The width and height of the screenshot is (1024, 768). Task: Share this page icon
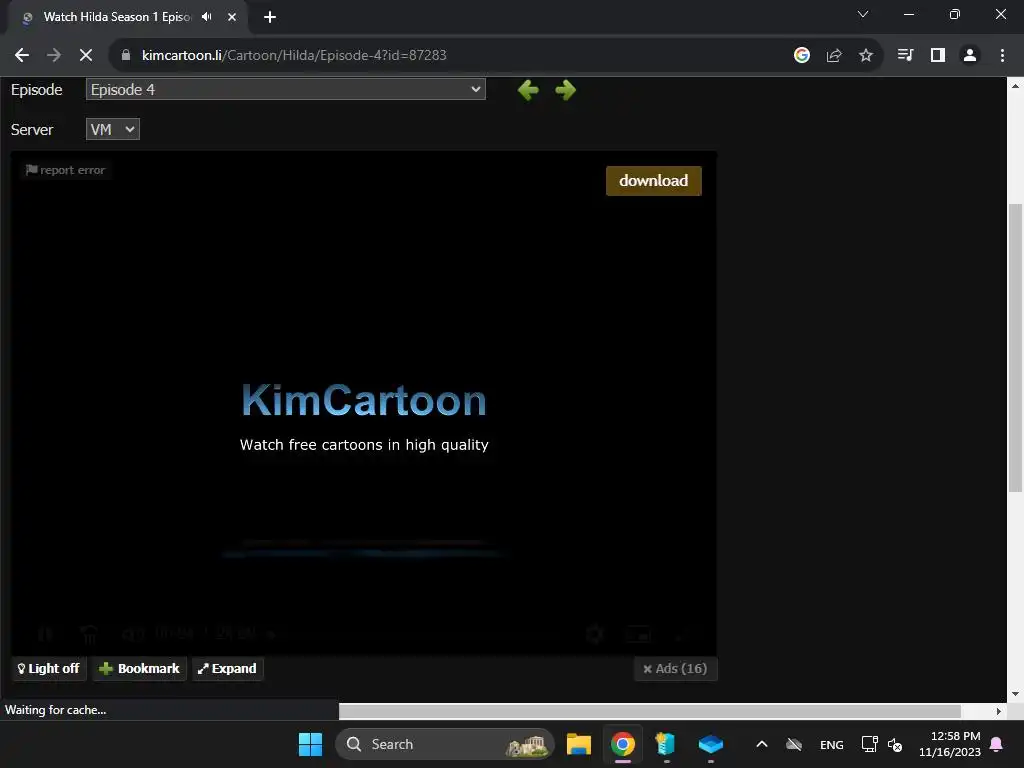tap(834, 56)
